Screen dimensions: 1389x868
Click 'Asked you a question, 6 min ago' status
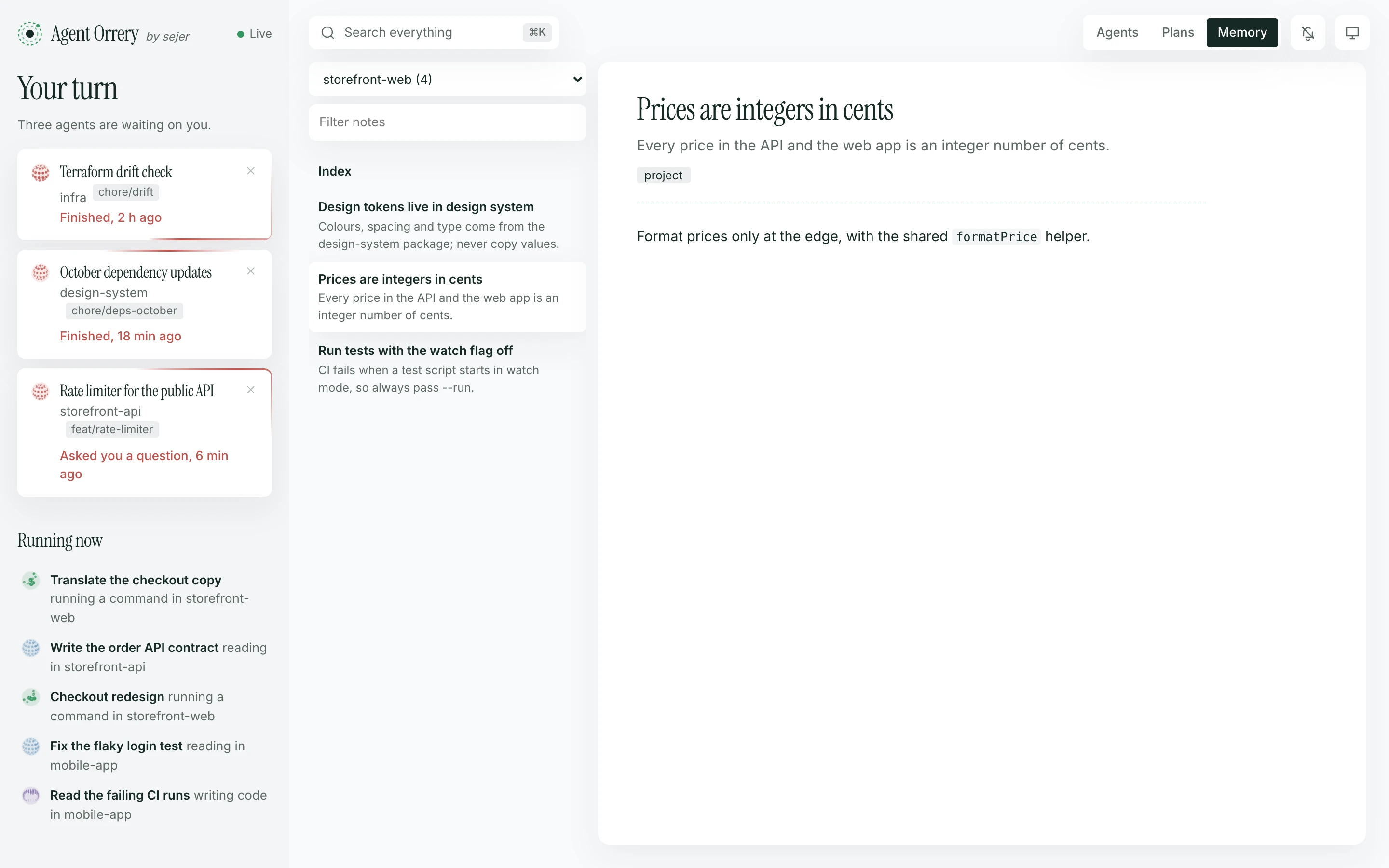click(144, 465)
